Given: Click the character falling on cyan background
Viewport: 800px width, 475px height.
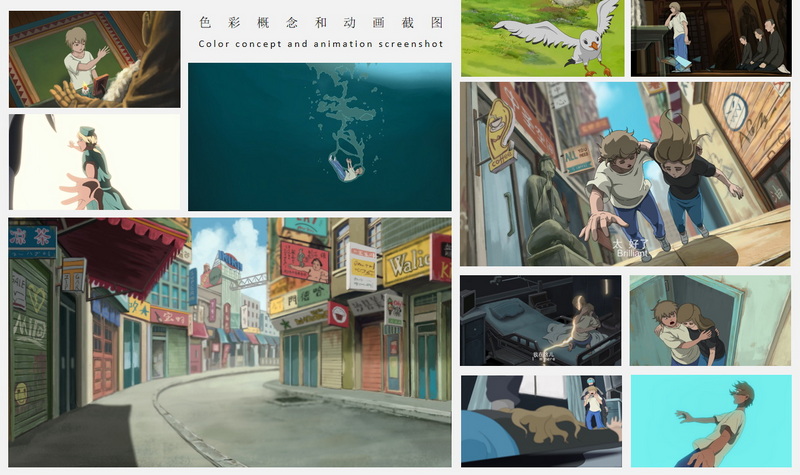Looking at the screenshot, I should pyautogui.click(x=710, y=421).
